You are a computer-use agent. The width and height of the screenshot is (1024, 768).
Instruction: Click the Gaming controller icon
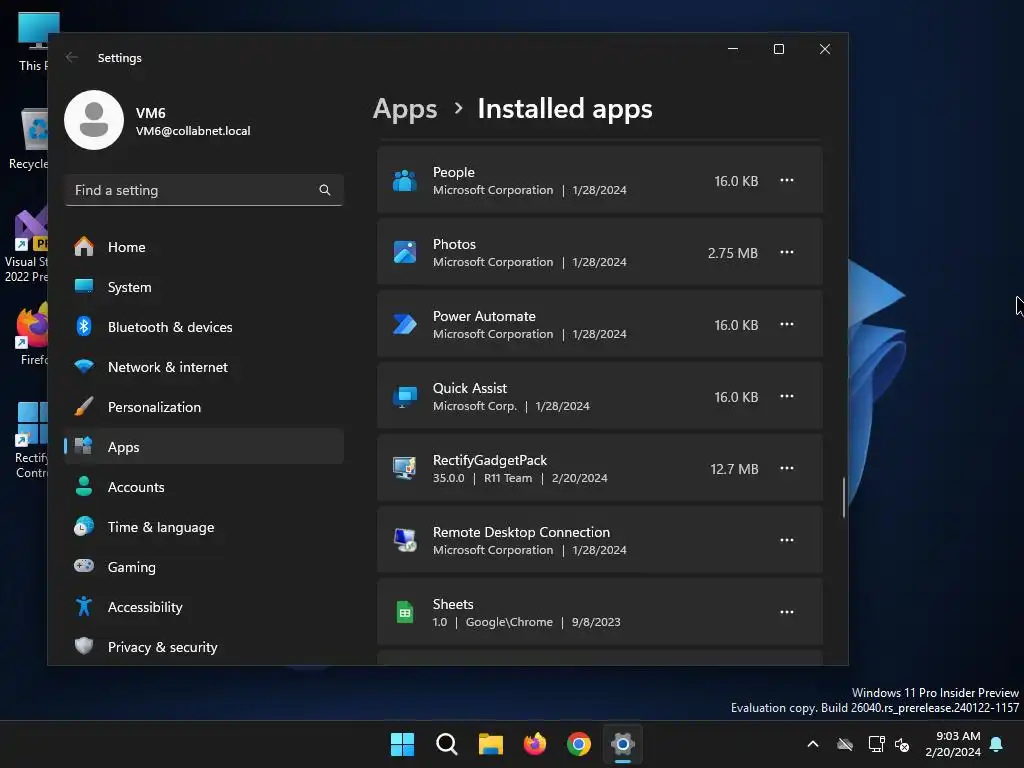tap(84, 566)
